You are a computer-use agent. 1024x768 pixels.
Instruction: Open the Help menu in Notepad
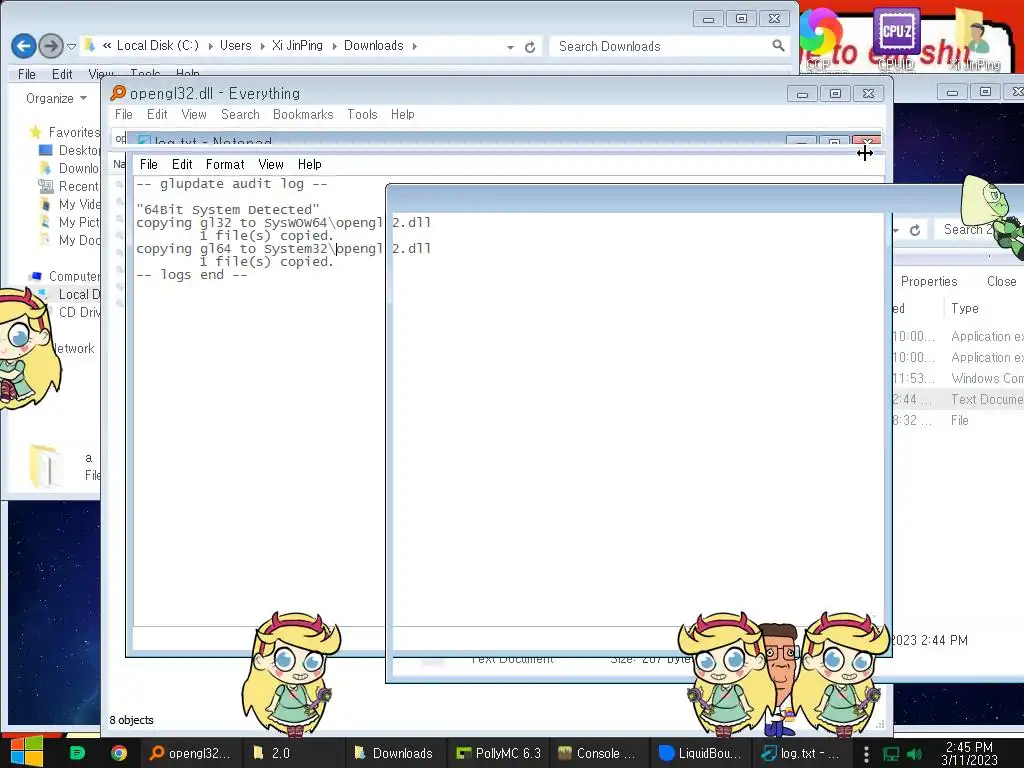[310, 165]
